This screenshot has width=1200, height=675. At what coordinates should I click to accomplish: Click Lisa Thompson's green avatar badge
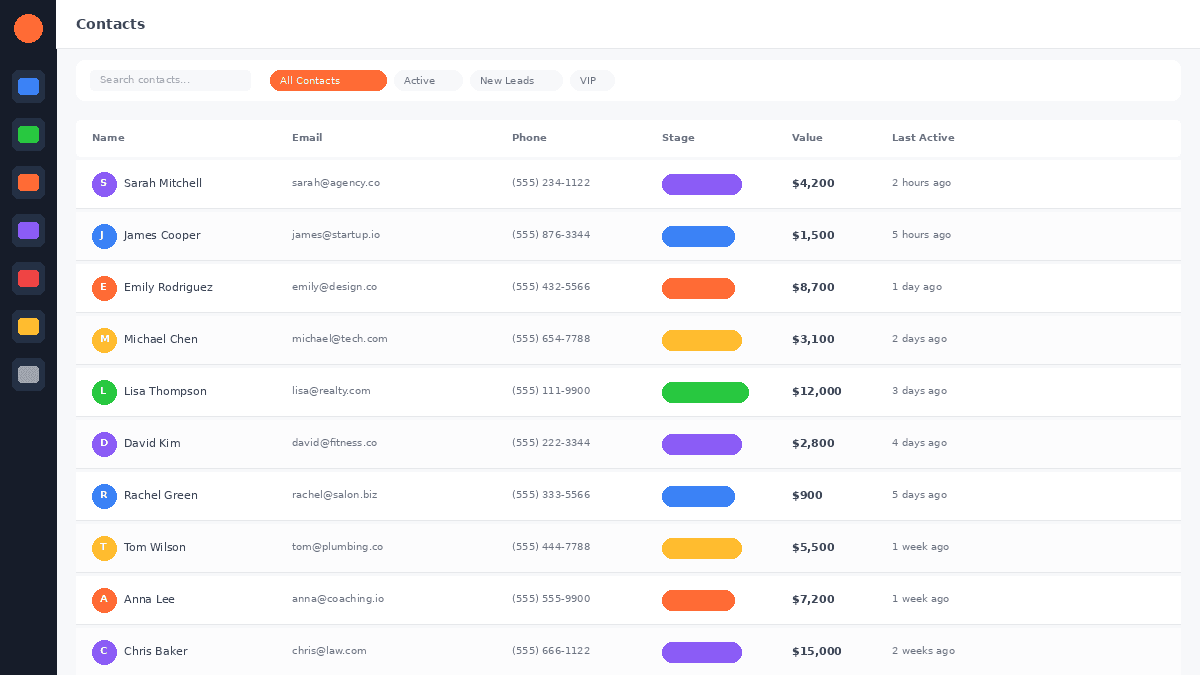pyautogui.click(x=104, y=392)
